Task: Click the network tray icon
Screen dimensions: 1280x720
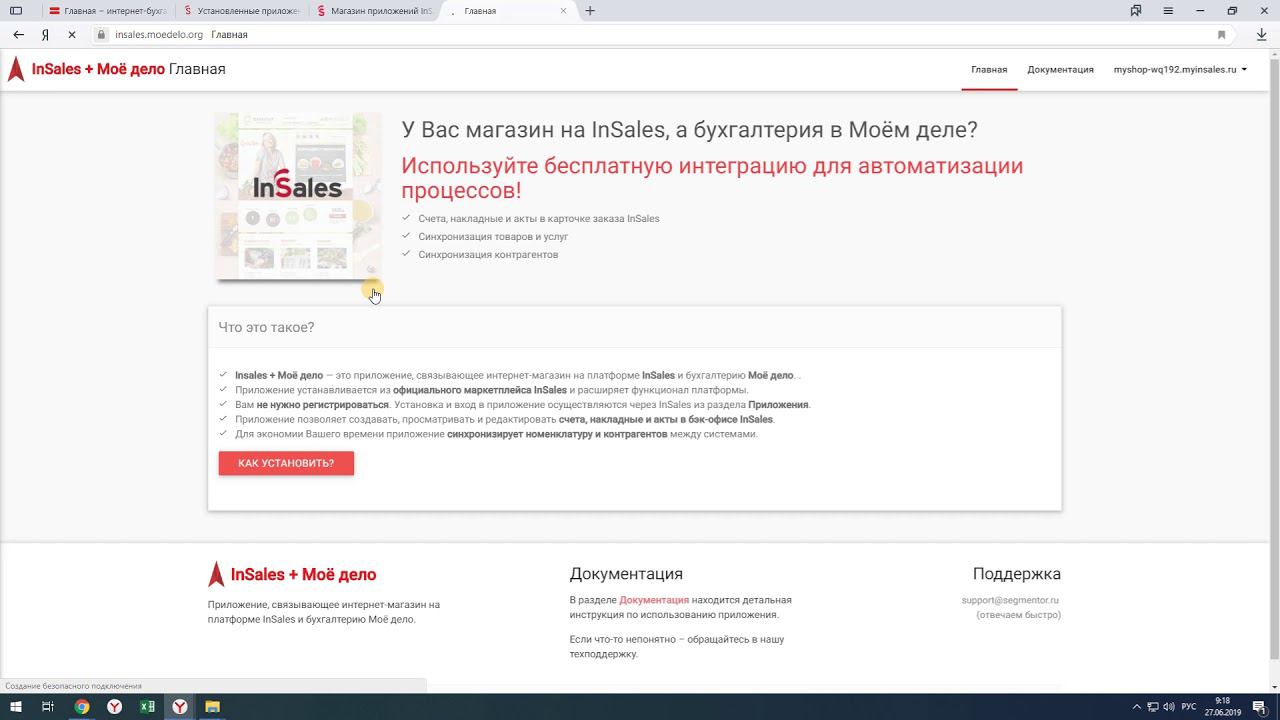Action: (x=1153, y=707)
